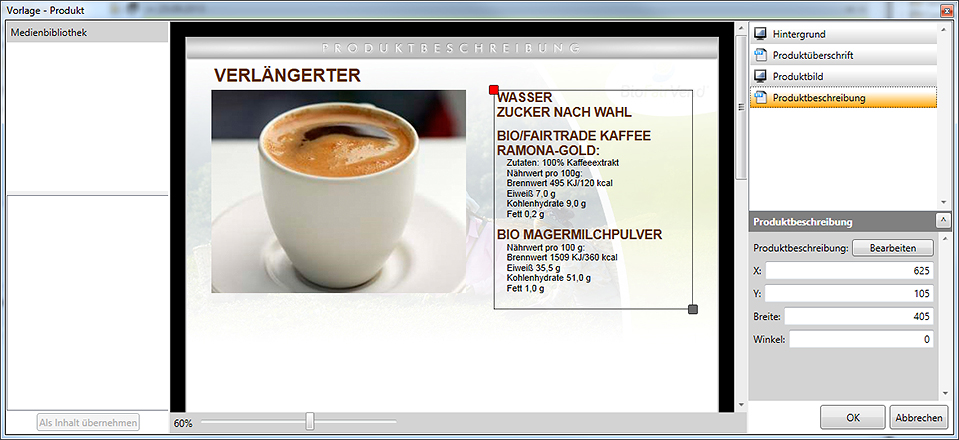Close the Vorlage - Produkt window
The width and height of the screenshot is (959, 440).
click(x=945, y=10)
